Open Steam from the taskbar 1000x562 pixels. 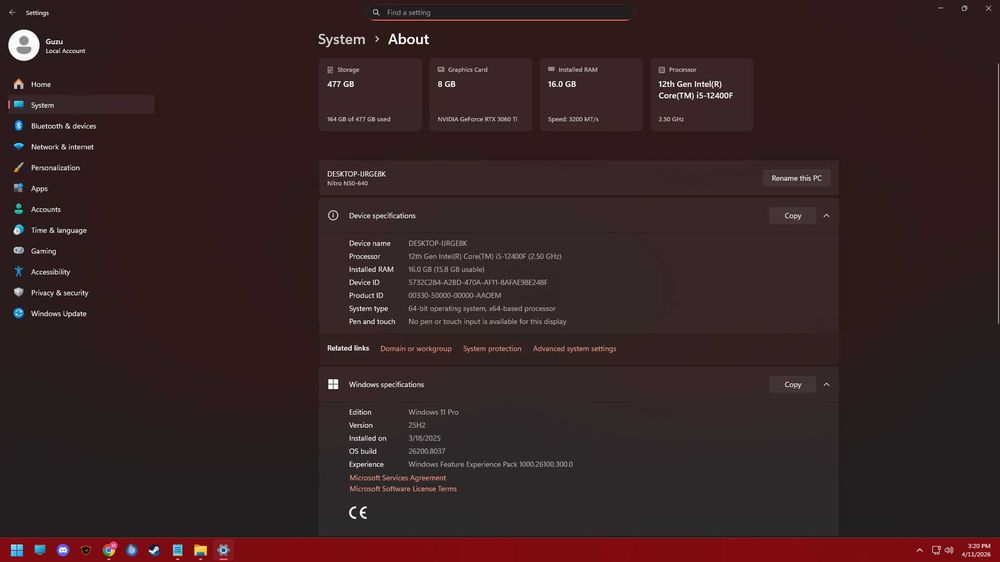pos(154,550)
